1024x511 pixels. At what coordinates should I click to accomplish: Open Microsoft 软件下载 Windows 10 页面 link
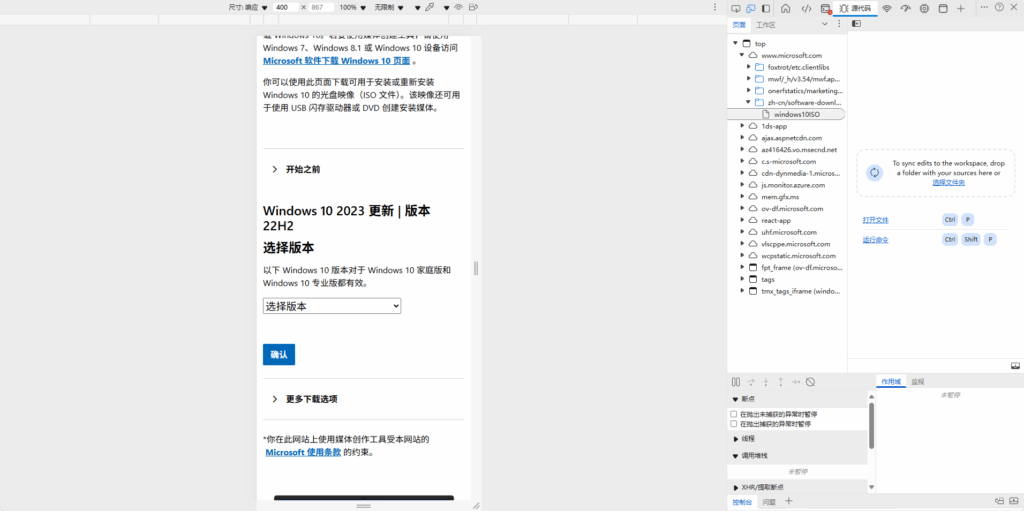336,61
